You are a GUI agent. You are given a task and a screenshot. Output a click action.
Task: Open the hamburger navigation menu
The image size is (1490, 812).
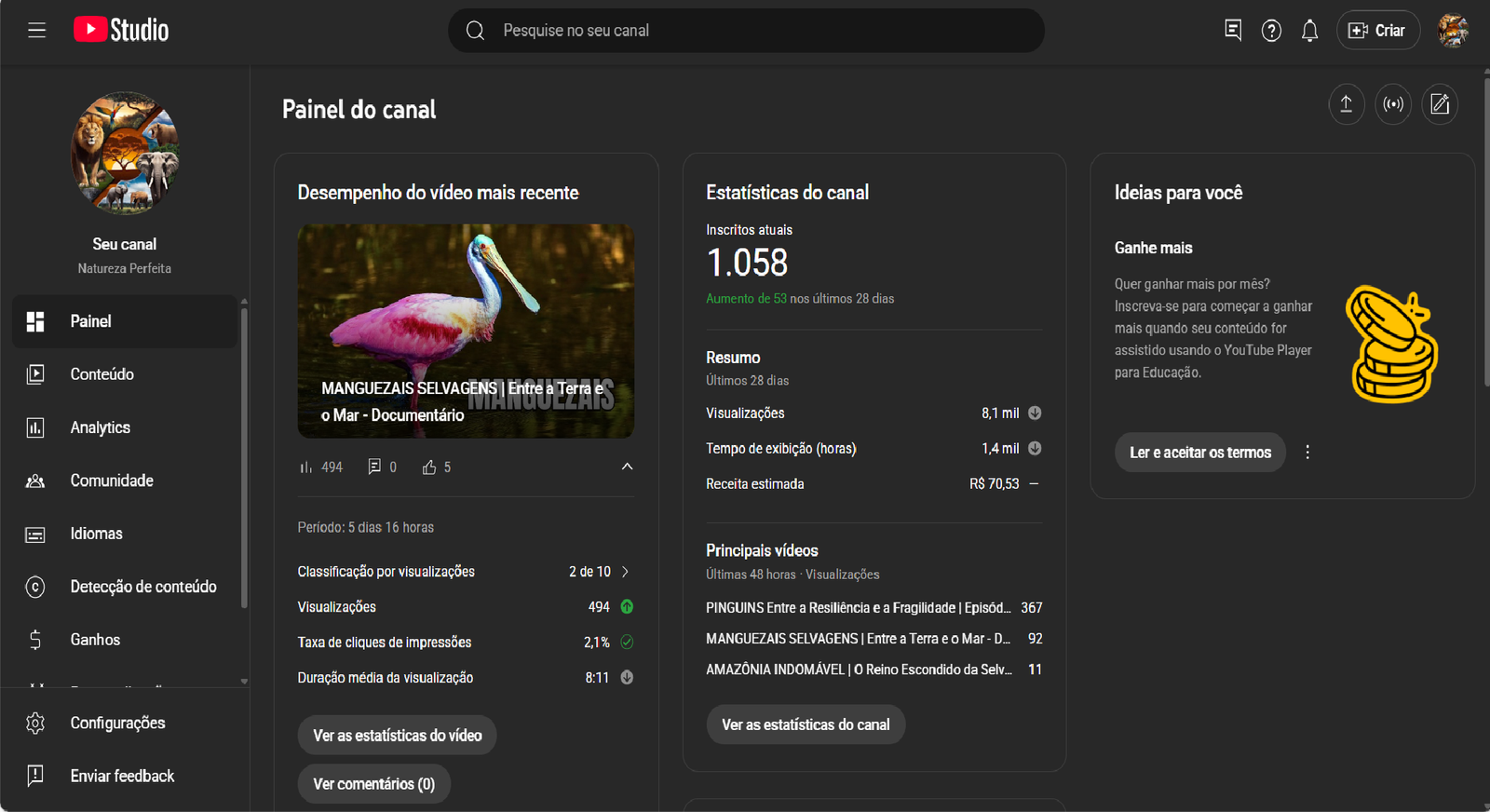[36, 31]
